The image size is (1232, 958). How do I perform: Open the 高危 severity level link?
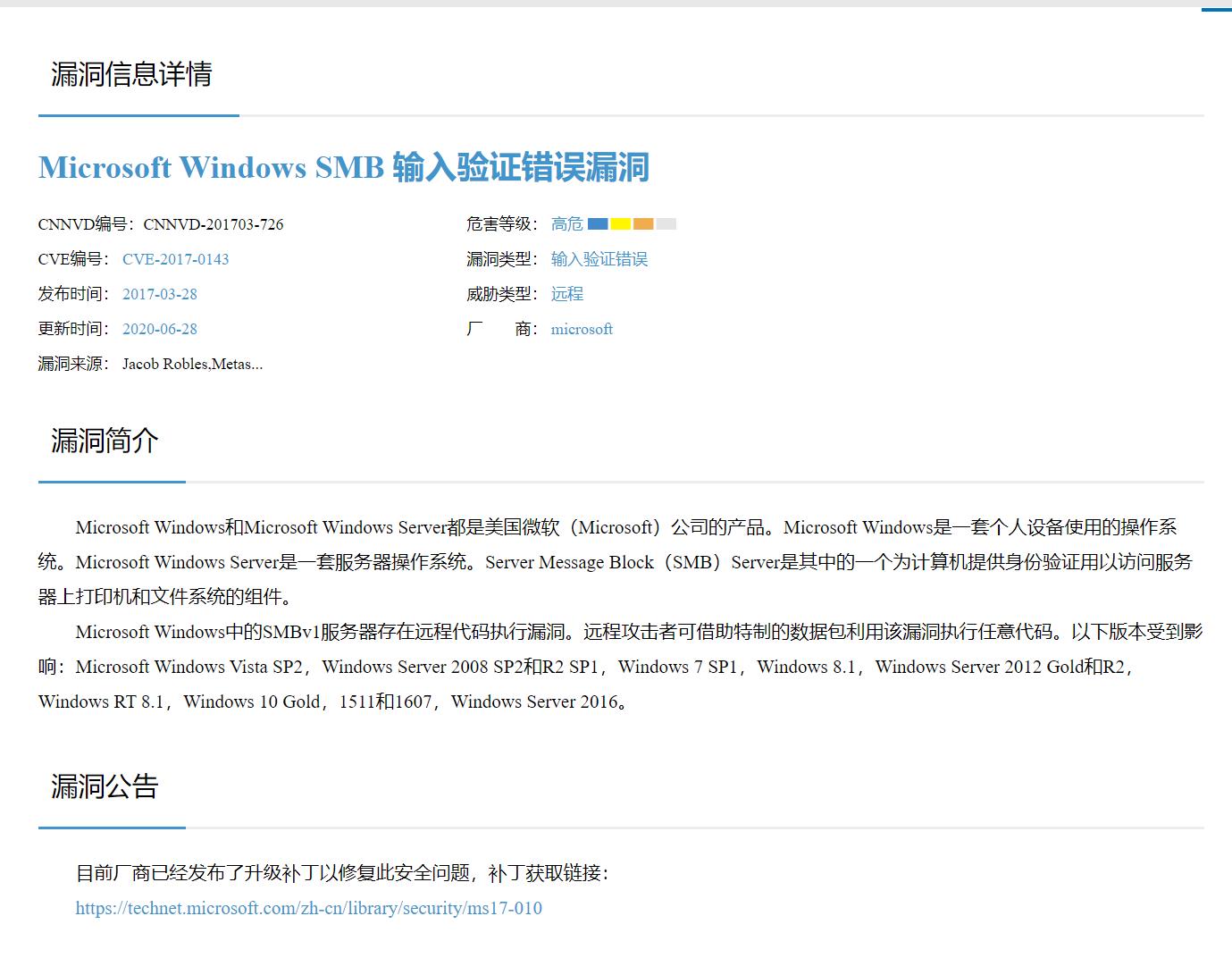[566, 224]
